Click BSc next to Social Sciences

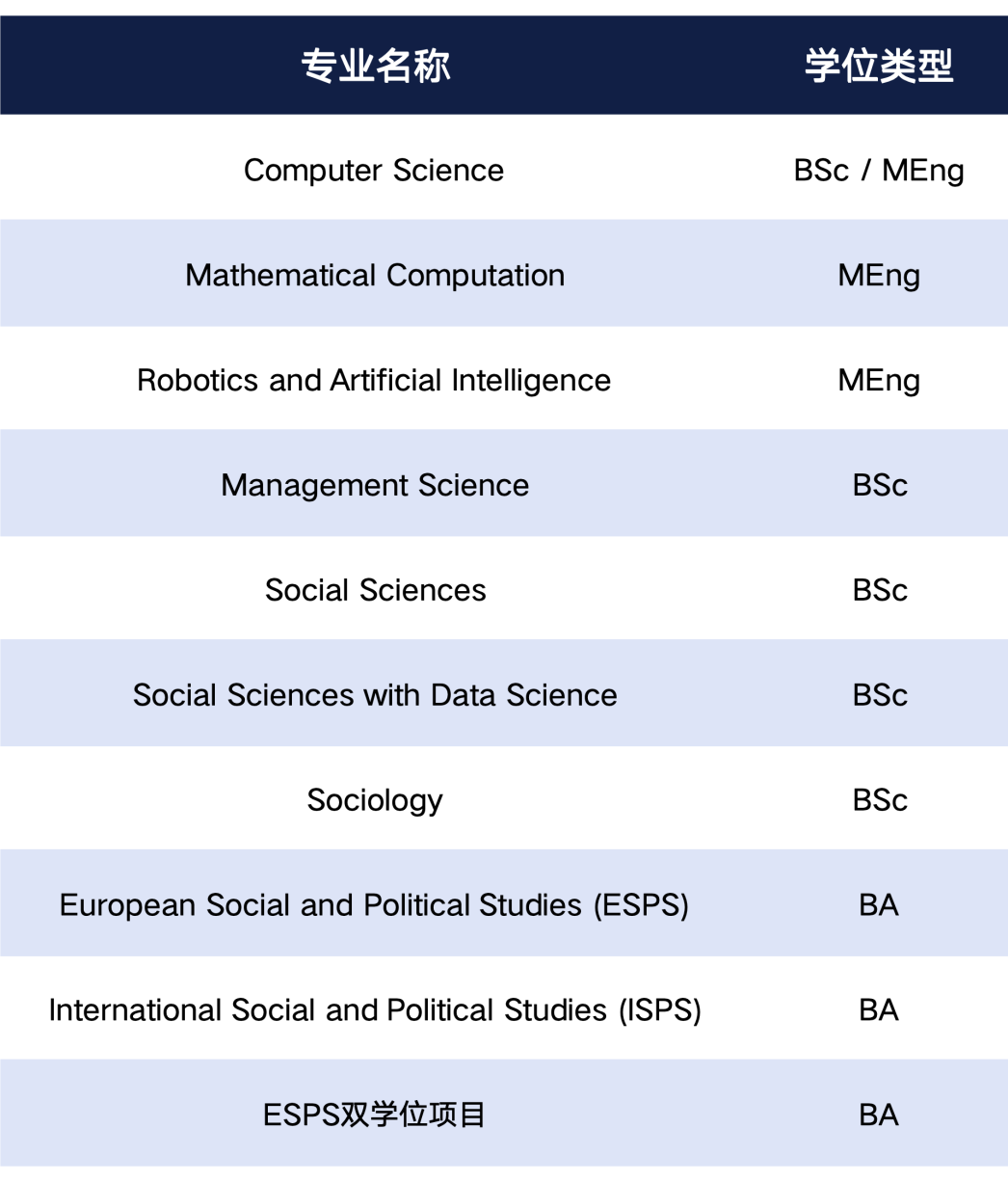880,590
